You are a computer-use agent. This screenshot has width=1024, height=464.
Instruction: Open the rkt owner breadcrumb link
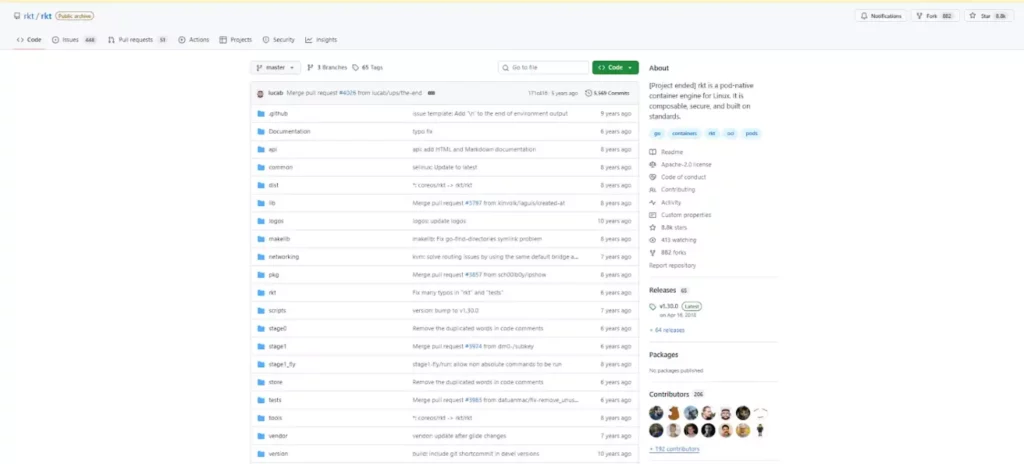click(28, 16)
